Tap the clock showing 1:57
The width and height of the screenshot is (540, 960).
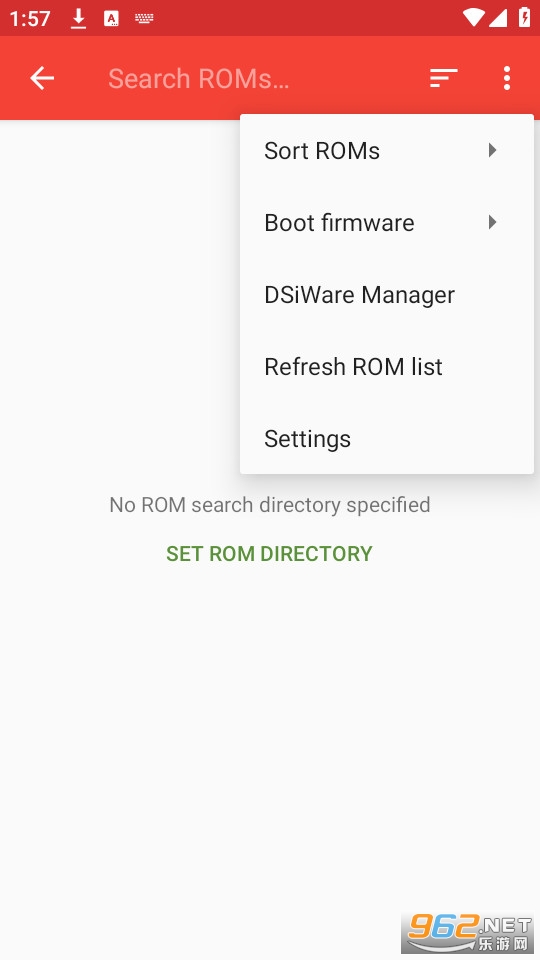click(29, 18)
